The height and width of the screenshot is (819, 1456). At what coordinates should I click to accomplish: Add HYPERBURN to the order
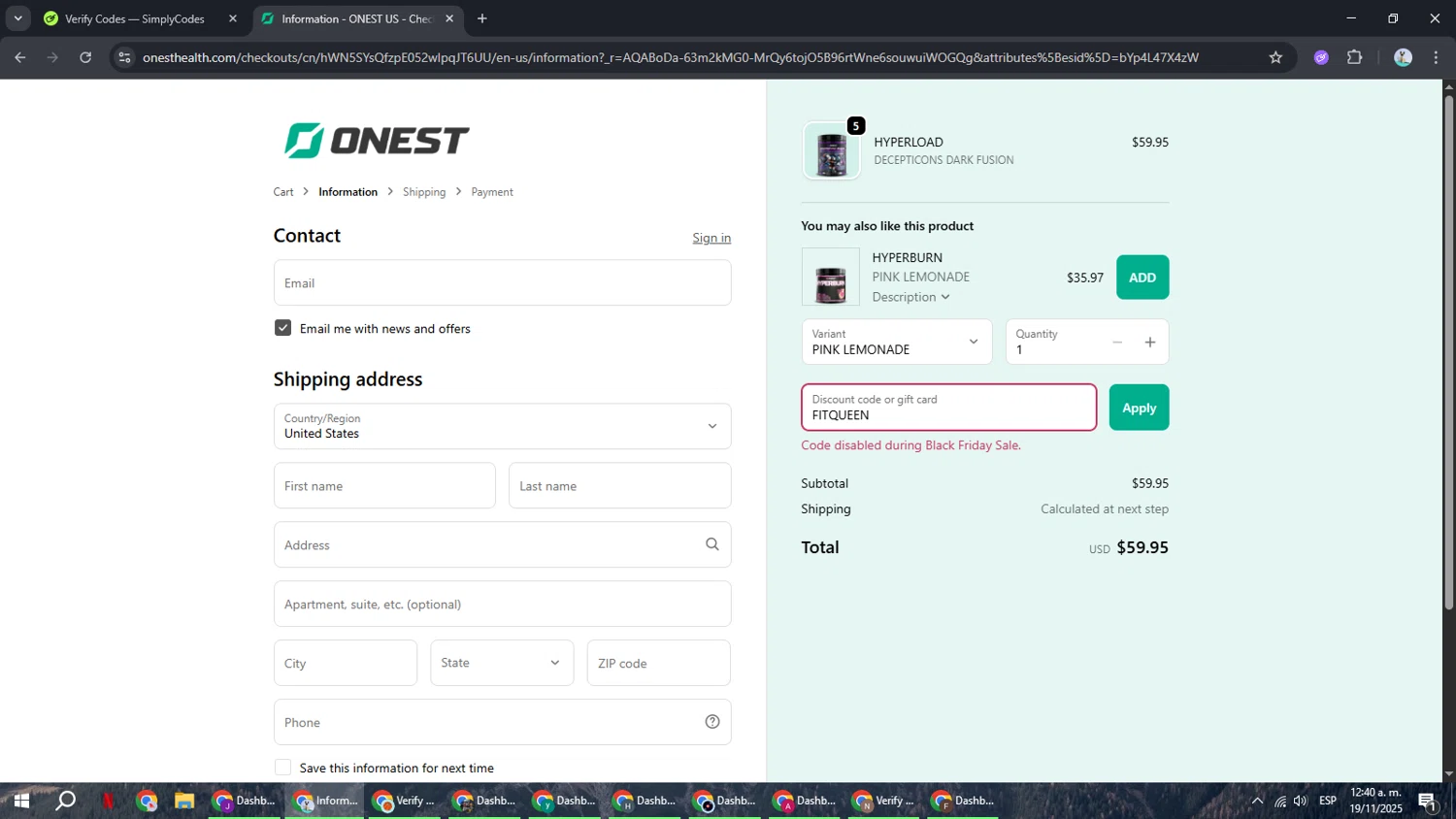tap(1142, 278)
